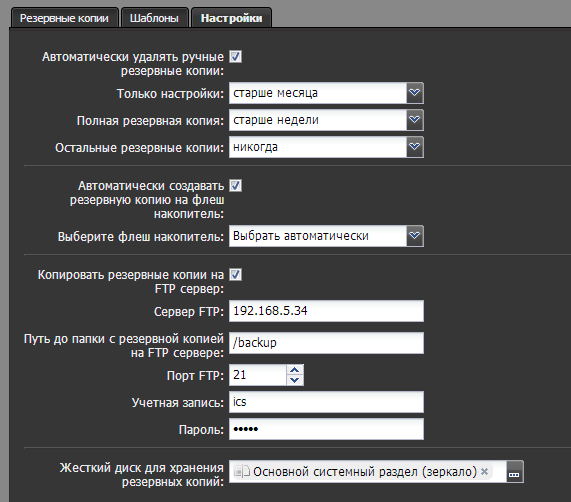Click the Пароль input field

coord(326,429)
